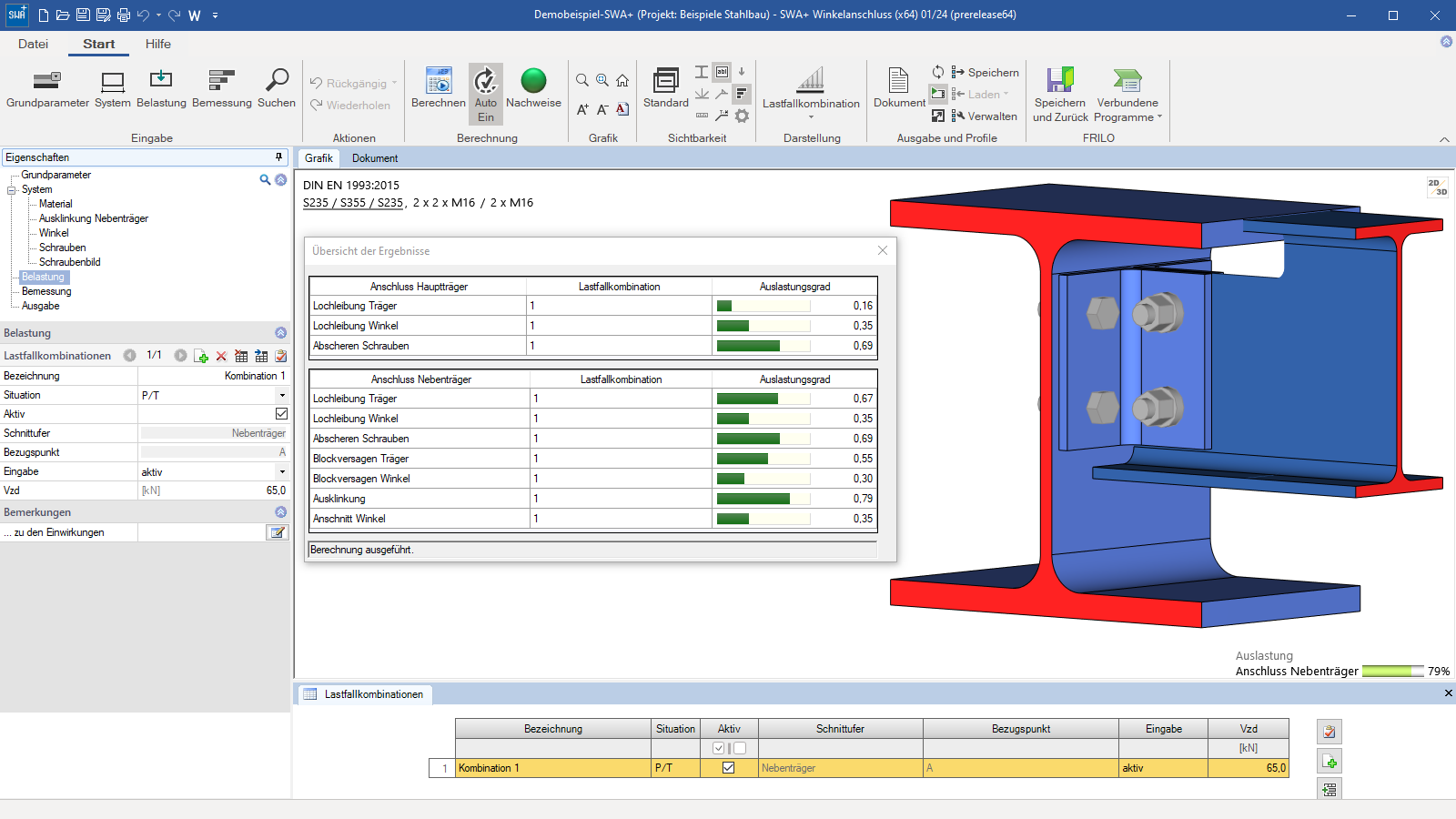The height and width of the screenshot is (819, 1456).
Task: Close the Übersicht der Ergebnisse window
Action: [882, 250]
